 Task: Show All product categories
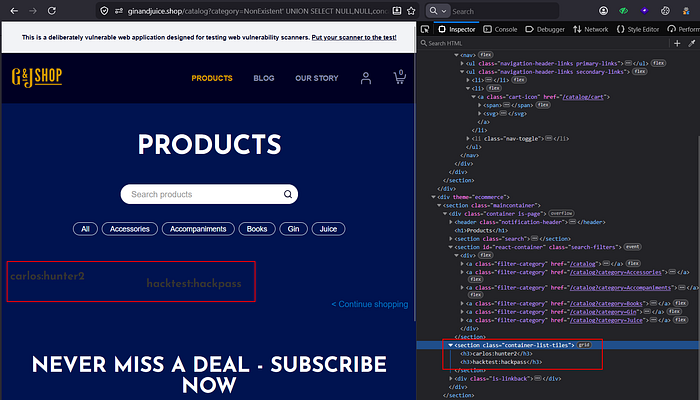tap(85, 229)
